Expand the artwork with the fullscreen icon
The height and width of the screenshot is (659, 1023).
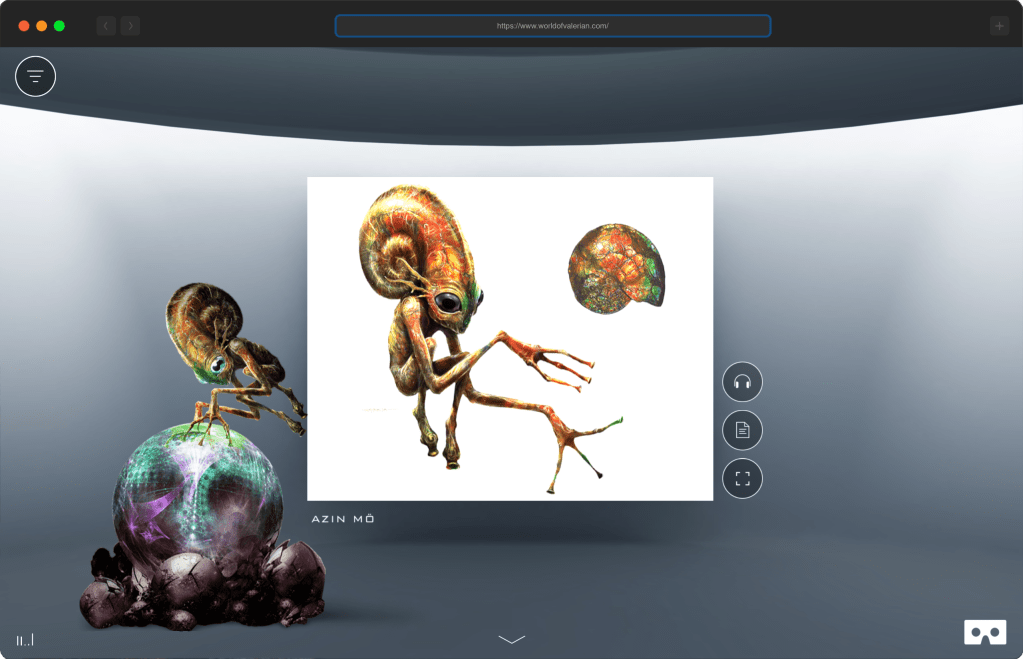pos(742,478)
